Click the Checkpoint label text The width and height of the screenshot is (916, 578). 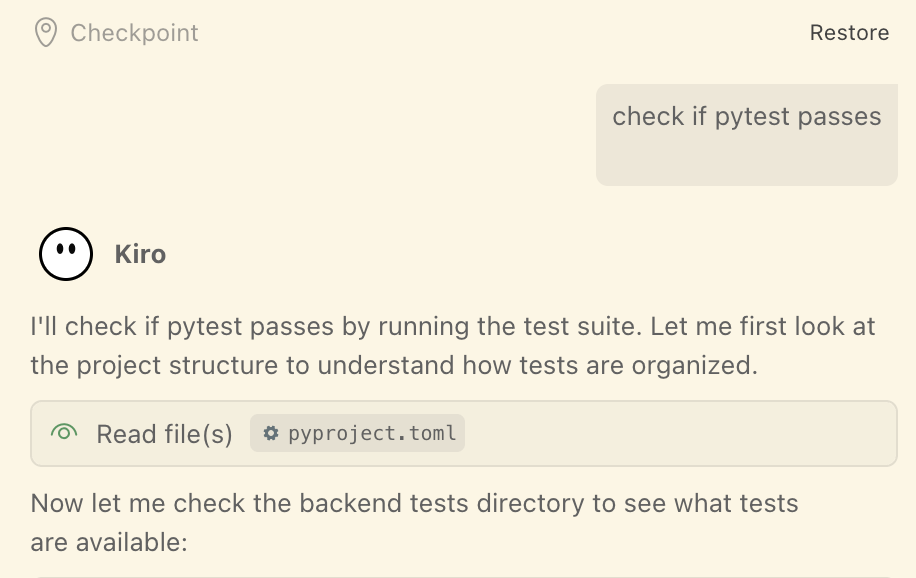coord(134,33)
